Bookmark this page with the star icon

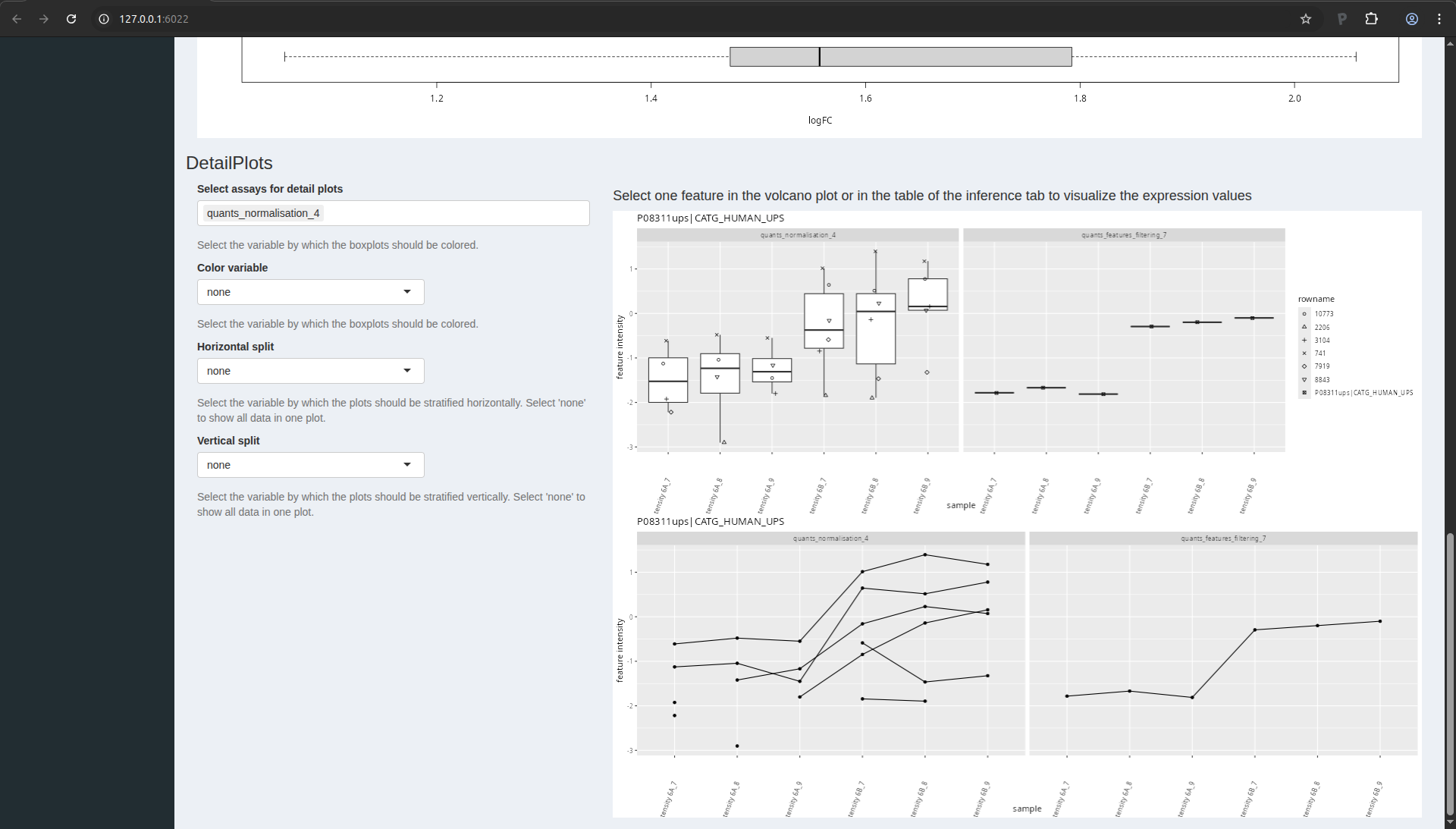coord(1306,19)
